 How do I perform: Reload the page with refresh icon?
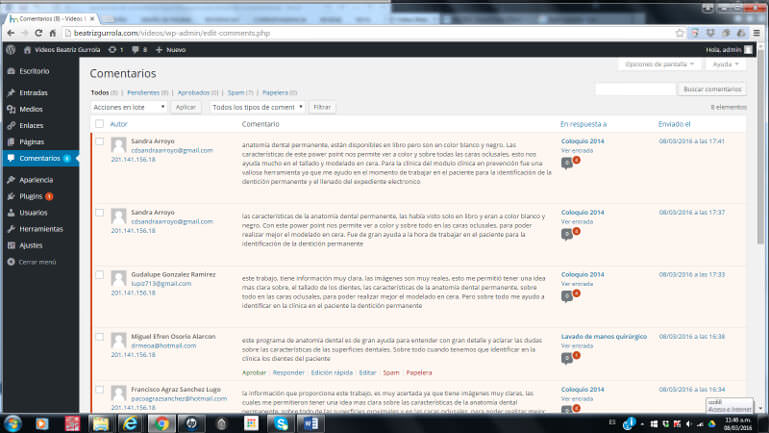[x=38, y=33]
